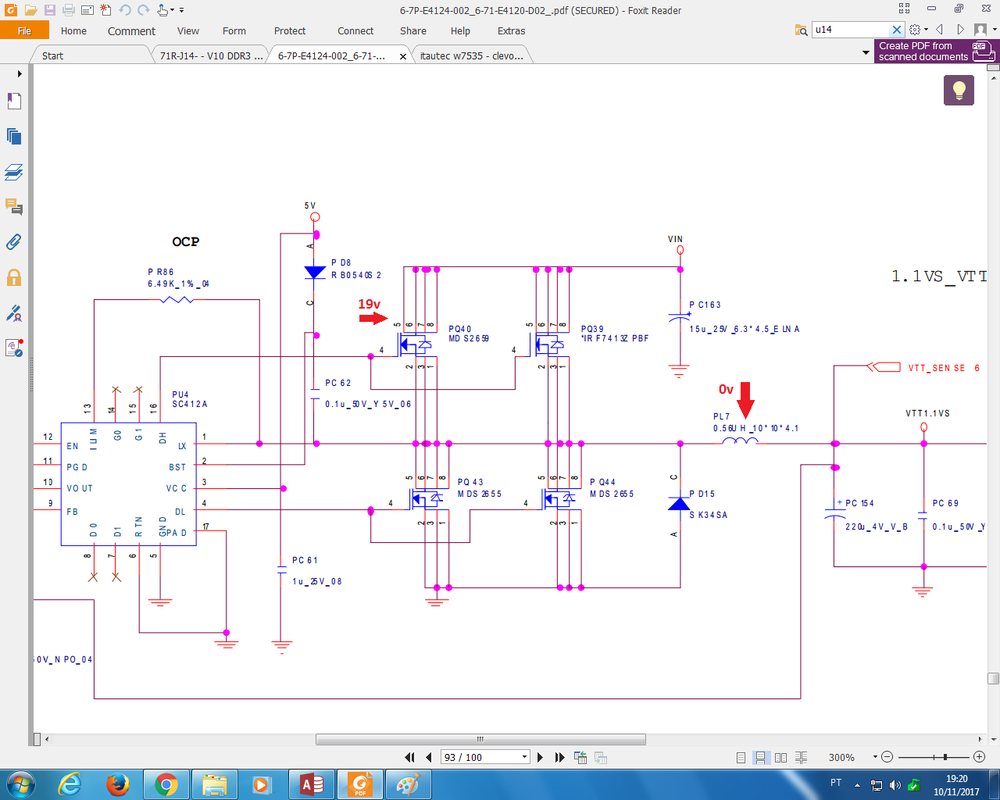Open the security lock panel
Viewport: 1000px width, 800px height.
[x=14, y=277]
